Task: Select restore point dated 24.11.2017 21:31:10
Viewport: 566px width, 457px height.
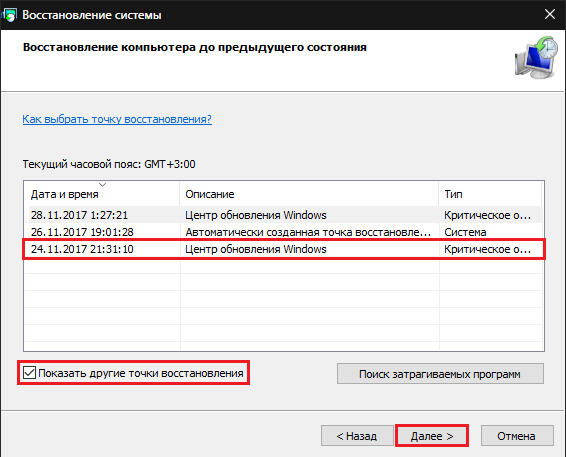Action: pos(284,249)
